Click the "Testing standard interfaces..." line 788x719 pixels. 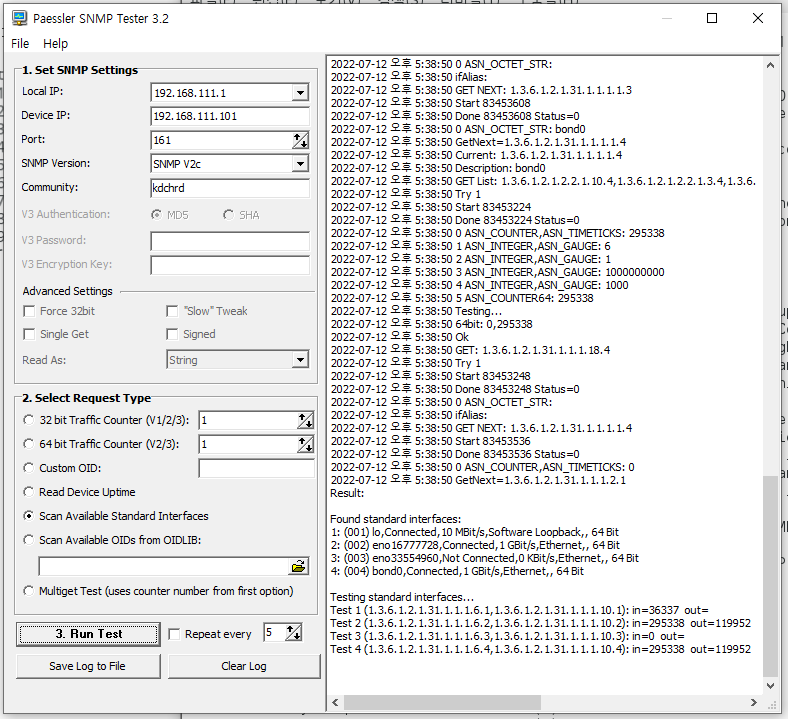pos(402,597)
